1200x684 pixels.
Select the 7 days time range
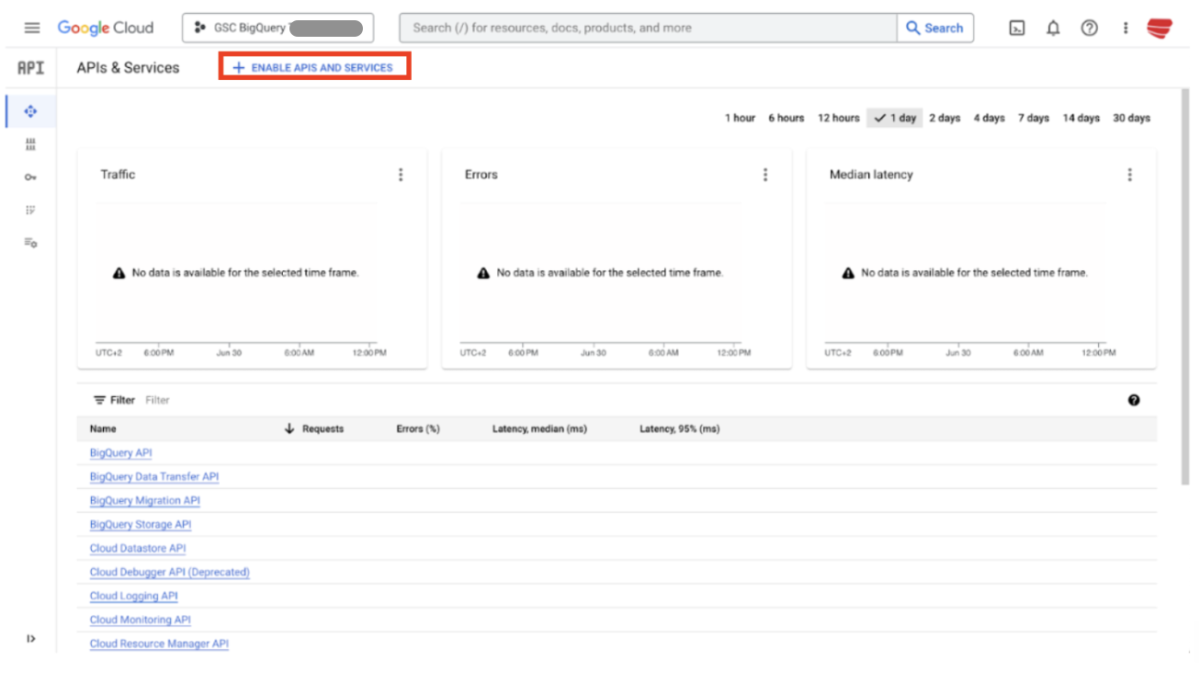[1033, 118]
